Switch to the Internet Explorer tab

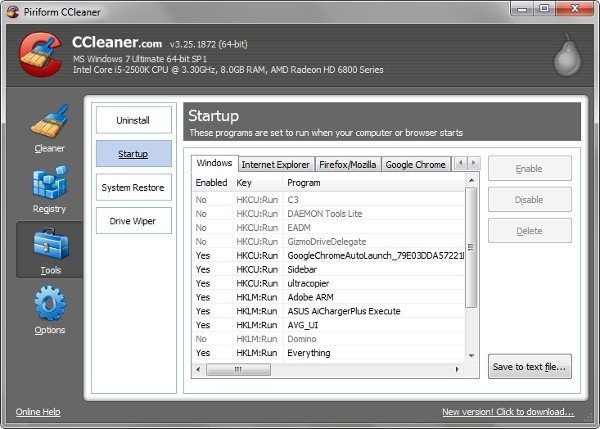click(276, 165)
